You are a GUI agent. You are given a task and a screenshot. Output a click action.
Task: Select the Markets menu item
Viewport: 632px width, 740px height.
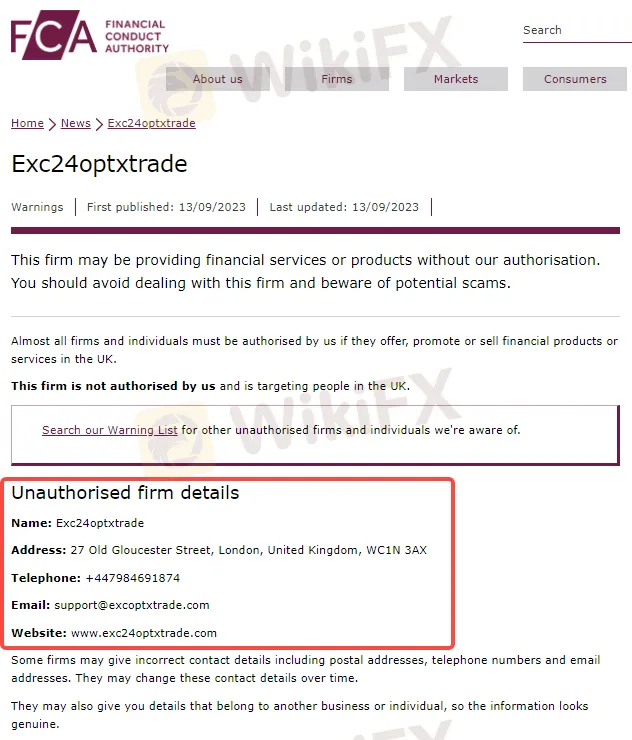coord(456,79)
